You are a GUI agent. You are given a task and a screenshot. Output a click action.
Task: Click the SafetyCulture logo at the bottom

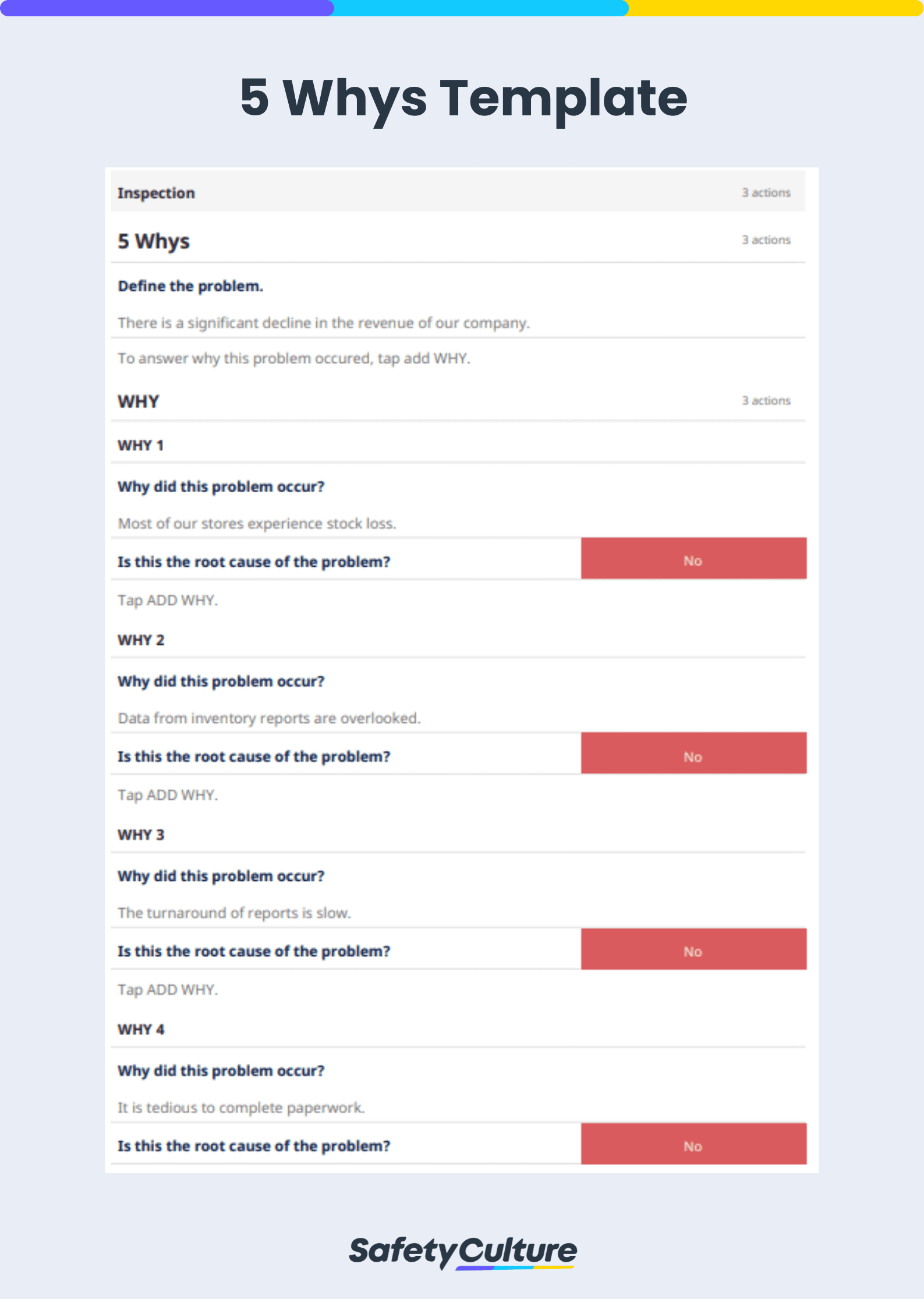(463, 1252)
